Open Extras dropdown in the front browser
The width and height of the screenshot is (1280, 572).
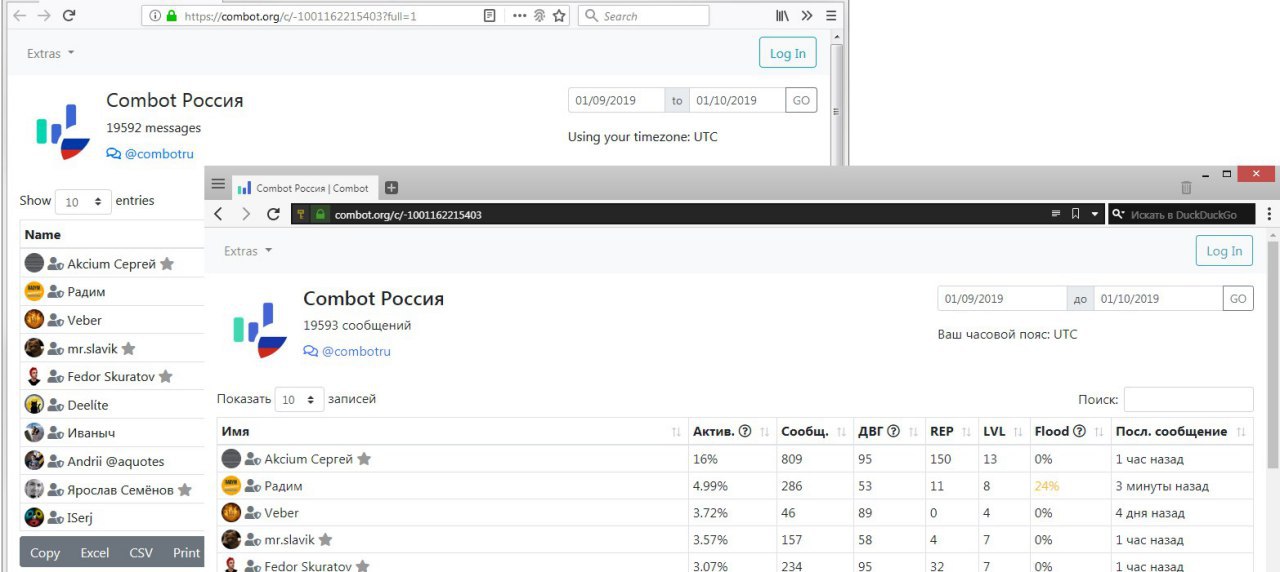(248, 251)
